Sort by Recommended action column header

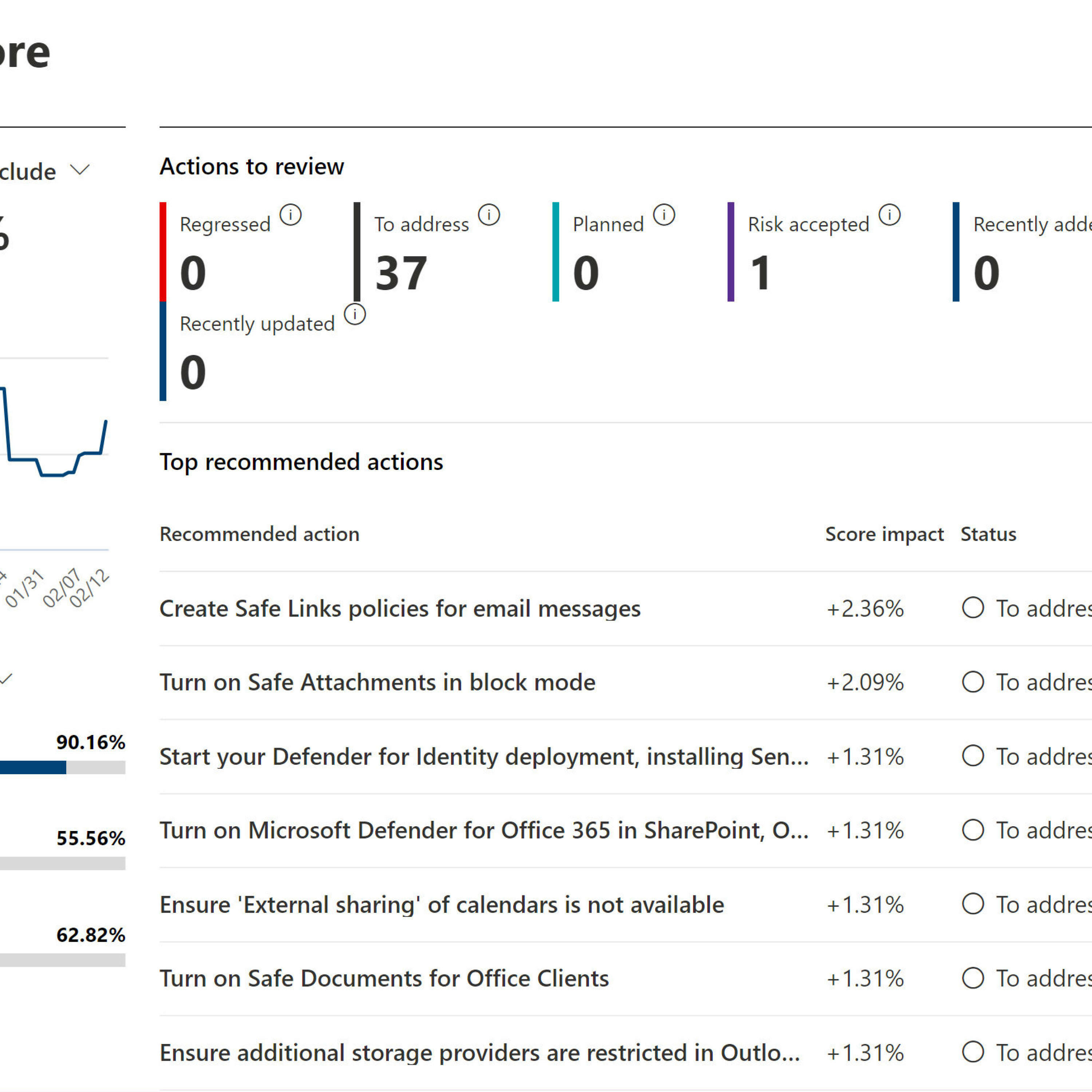coord(260,534)
